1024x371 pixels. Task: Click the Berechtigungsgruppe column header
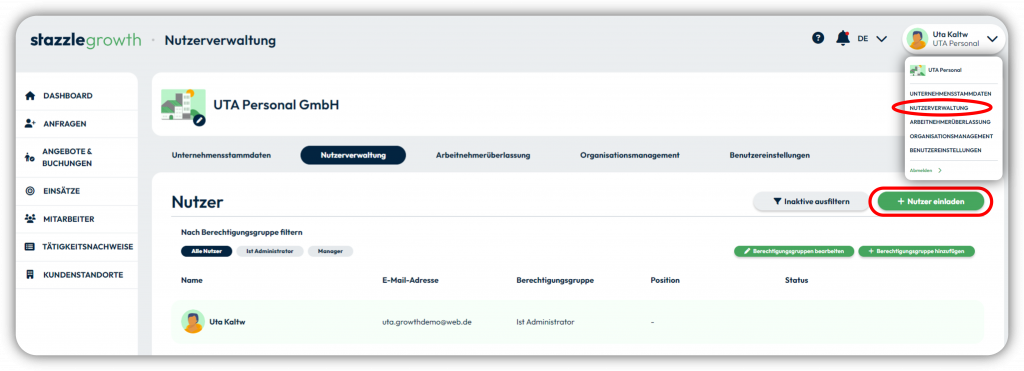point(555,280)
